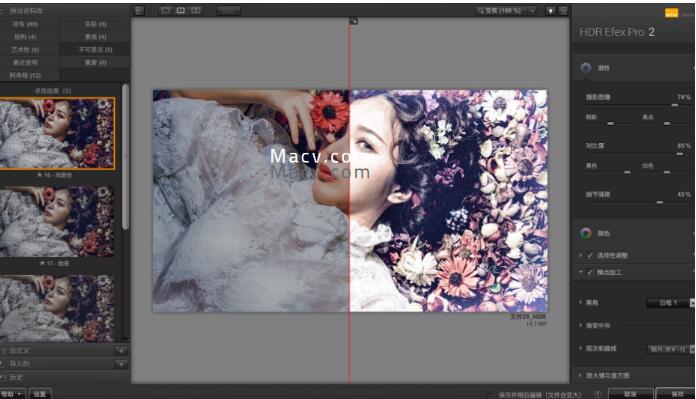Select the category tab with count (9)
Screen dimensions: 696x399
[x=95, y=24]
